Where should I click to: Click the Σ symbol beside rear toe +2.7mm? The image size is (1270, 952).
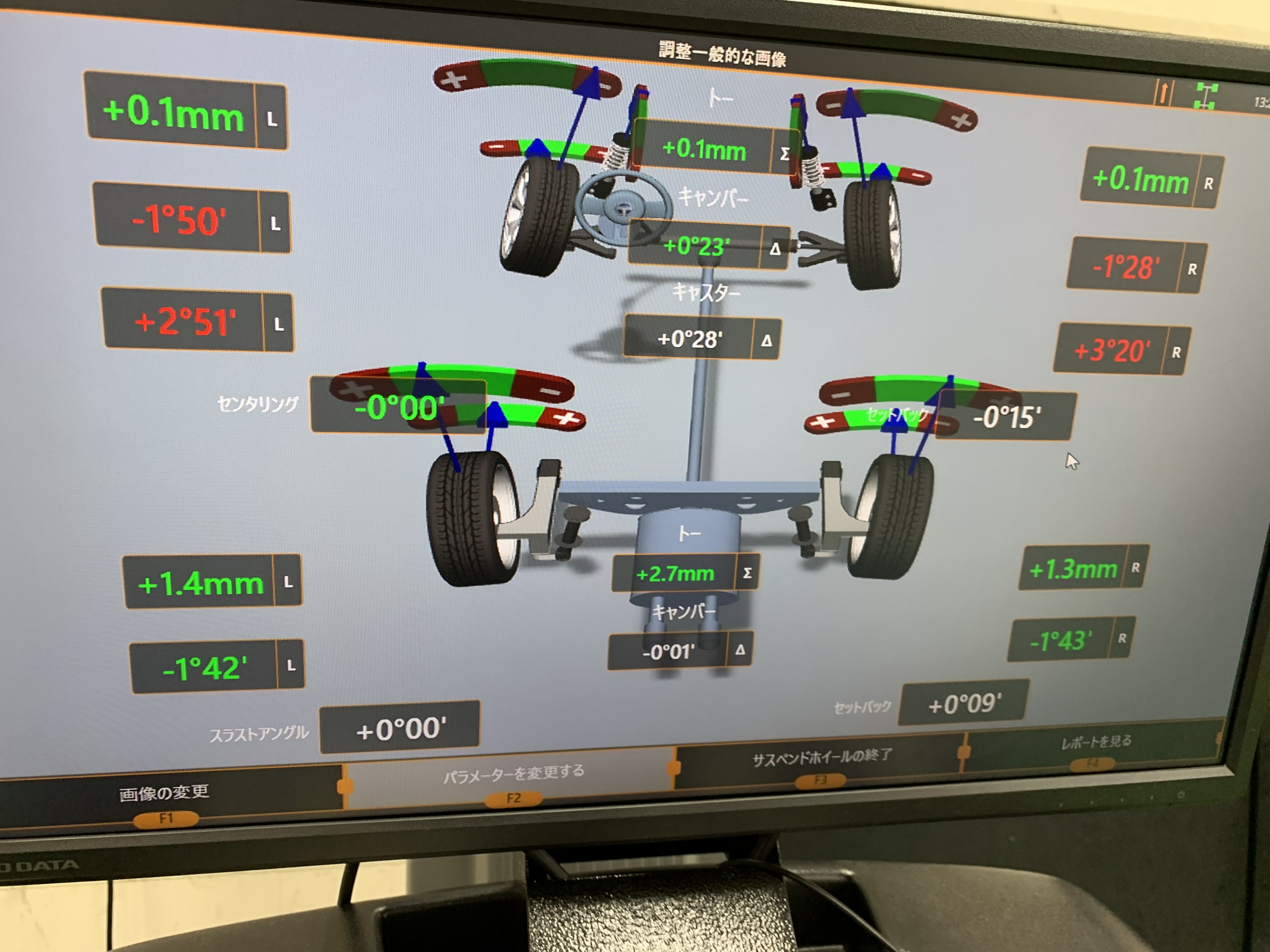pyautogui.click(x=747, y=573)
